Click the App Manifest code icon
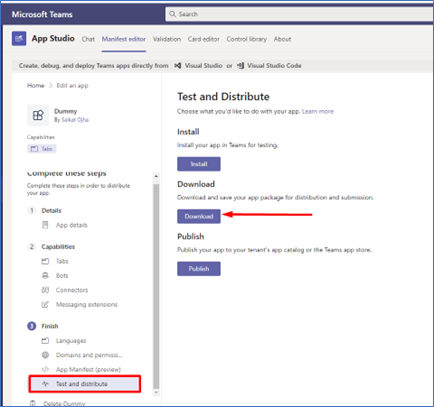Viewport: 434px width, 407px height. tap(45, 369)
